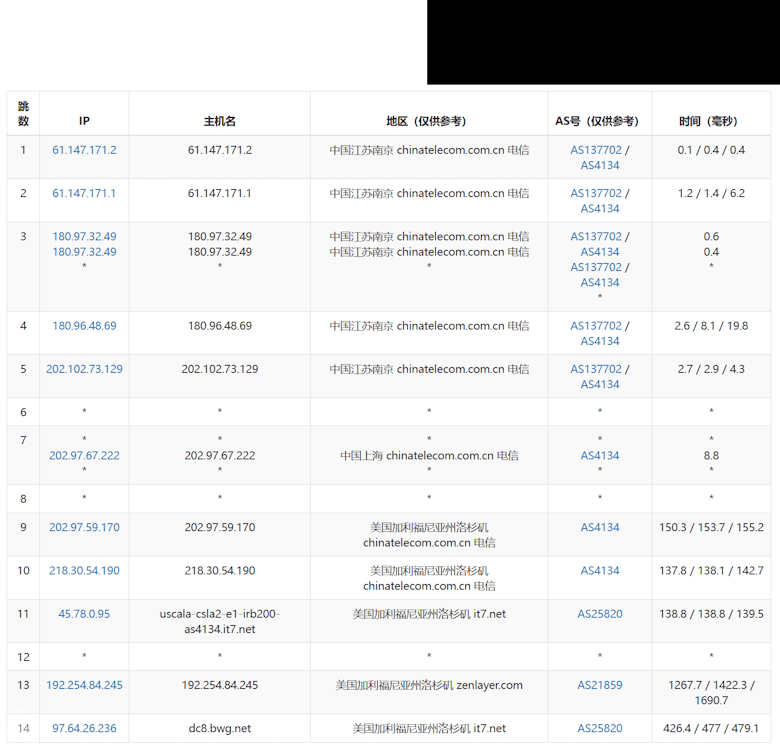Viewport: 780px width, 752px height.
Task: Select time value 1267.7 / 1422.3 / 1690.7
Action: point(711,693)
